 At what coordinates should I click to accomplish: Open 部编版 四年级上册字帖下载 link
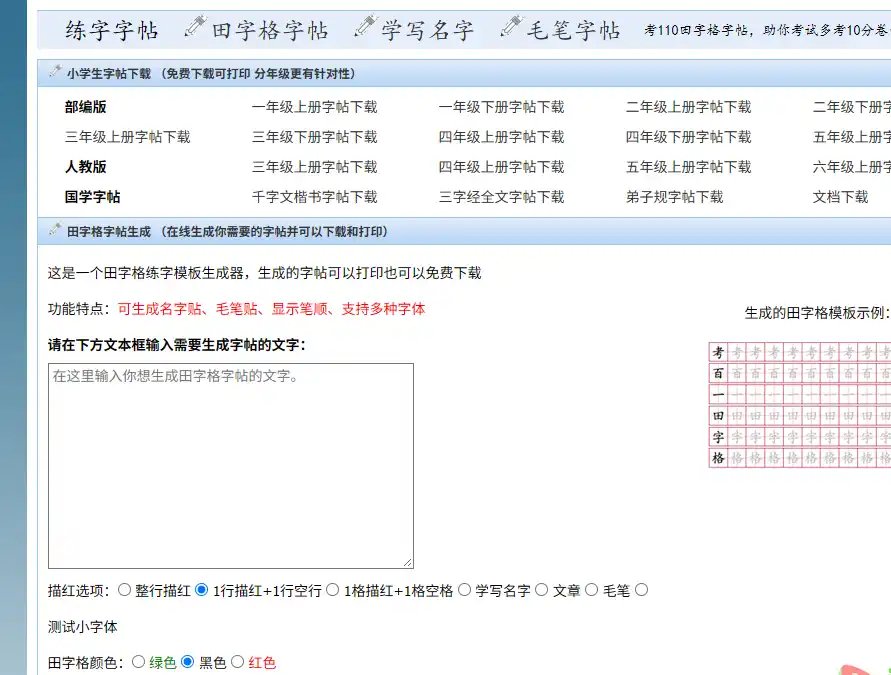pyautogui.click(x=501, y=137)
